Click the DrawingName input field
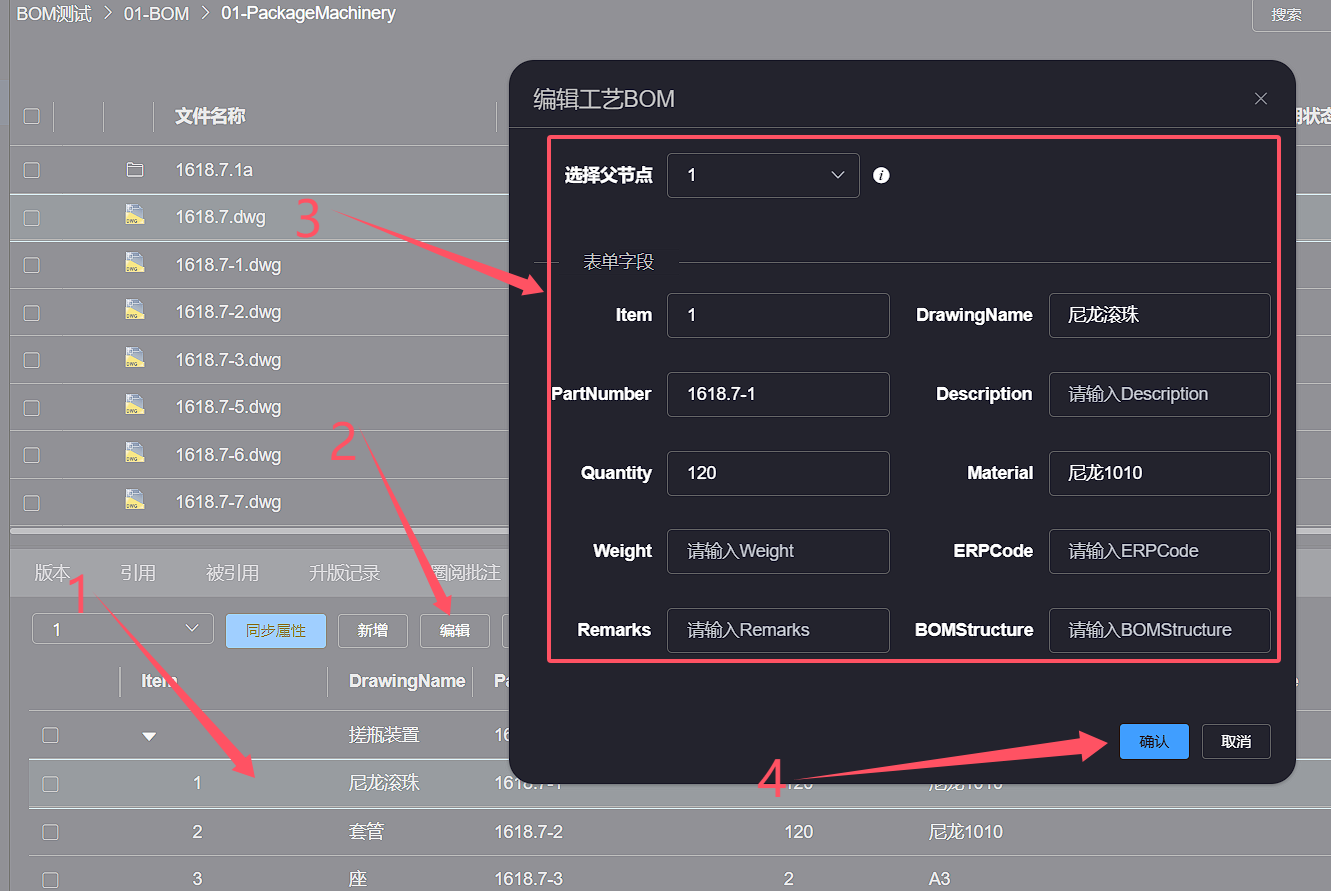Screen dimensions: 1331x891 click(x=1160, y=315)
